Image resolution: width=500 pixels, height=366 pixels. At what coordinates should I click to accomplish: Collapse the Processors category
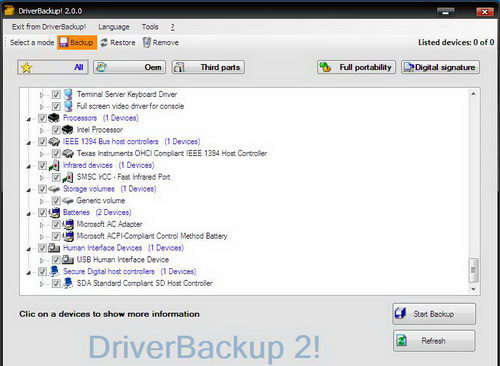[x=29, y=119]
